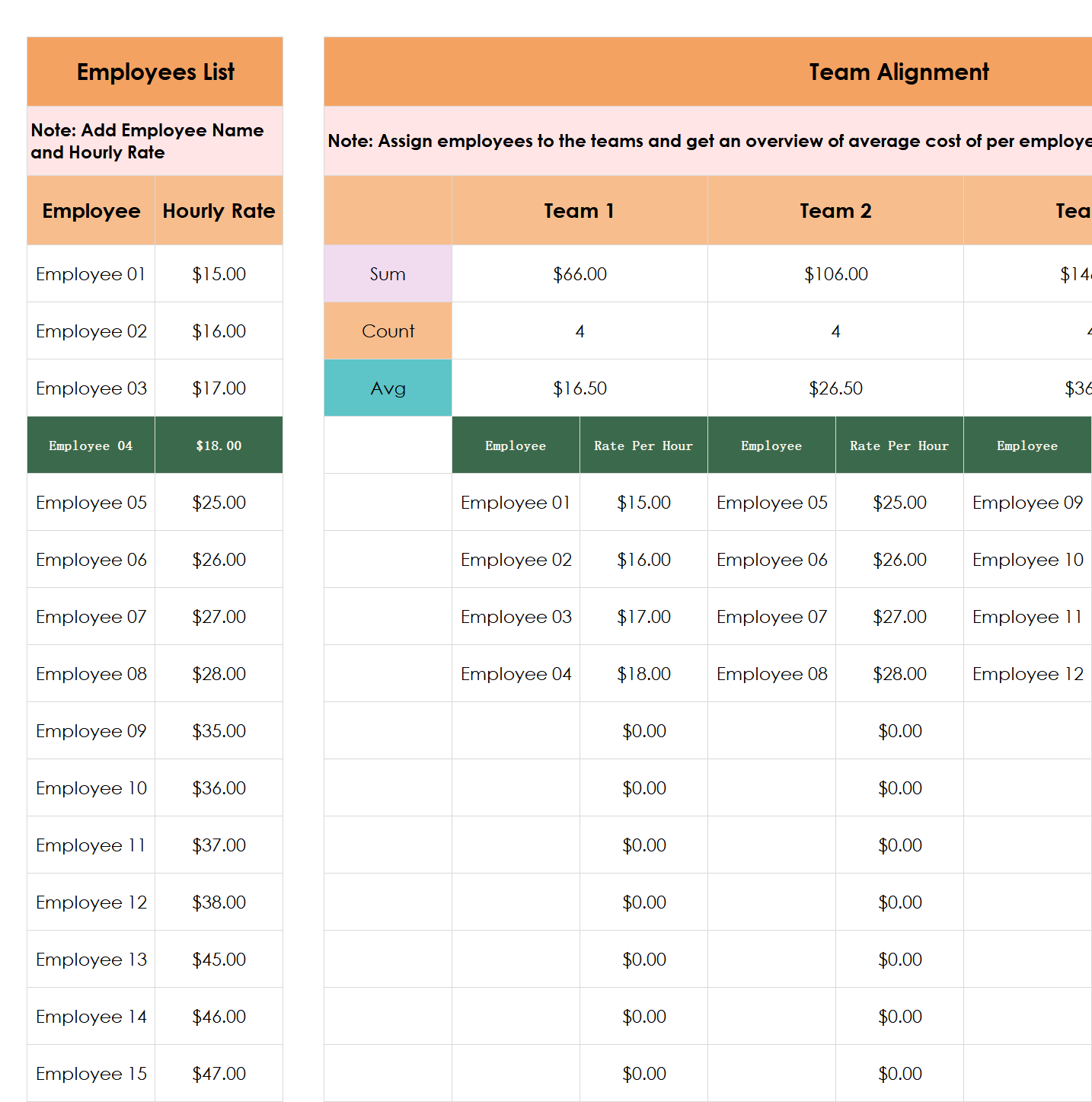Viewport: 1092px width, 1102px height.
Task: Select the $17.00 rate in Team 1
Action: pos(643,617)
